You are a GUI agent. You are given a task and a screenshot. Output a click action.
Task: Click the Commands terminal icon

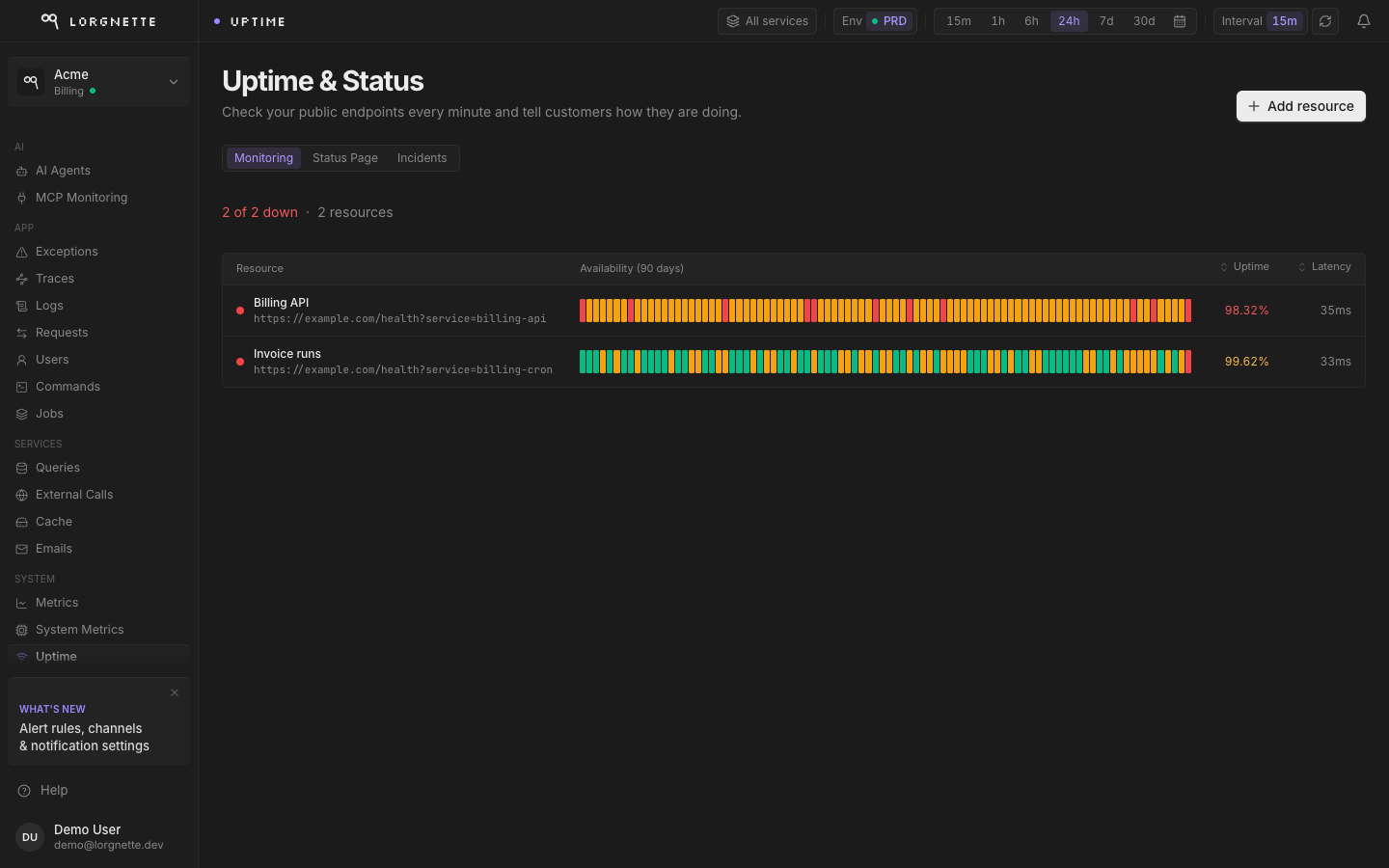[x=21, y=387]
